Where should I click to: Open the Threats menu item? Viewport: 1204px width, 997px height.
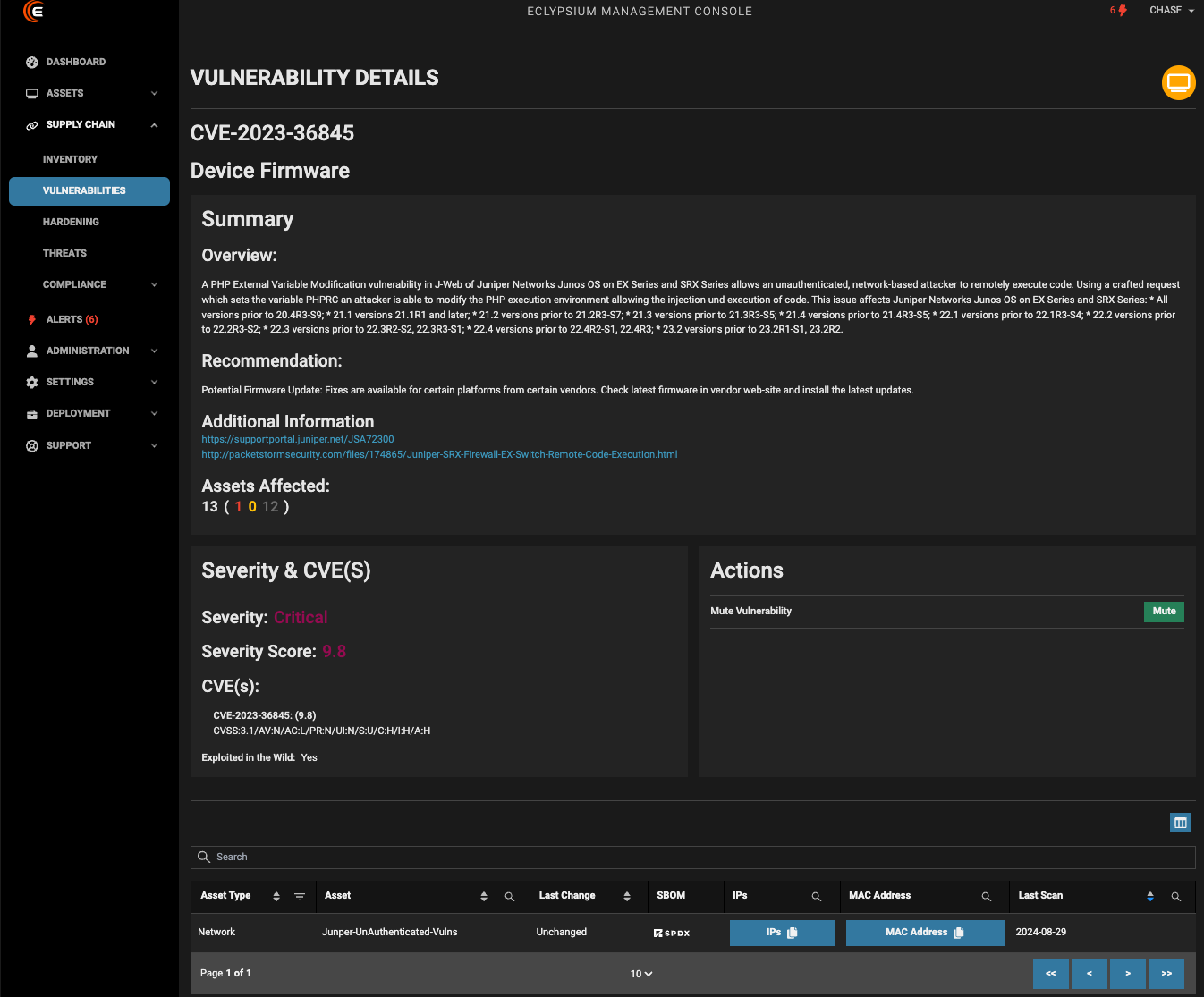64,253
